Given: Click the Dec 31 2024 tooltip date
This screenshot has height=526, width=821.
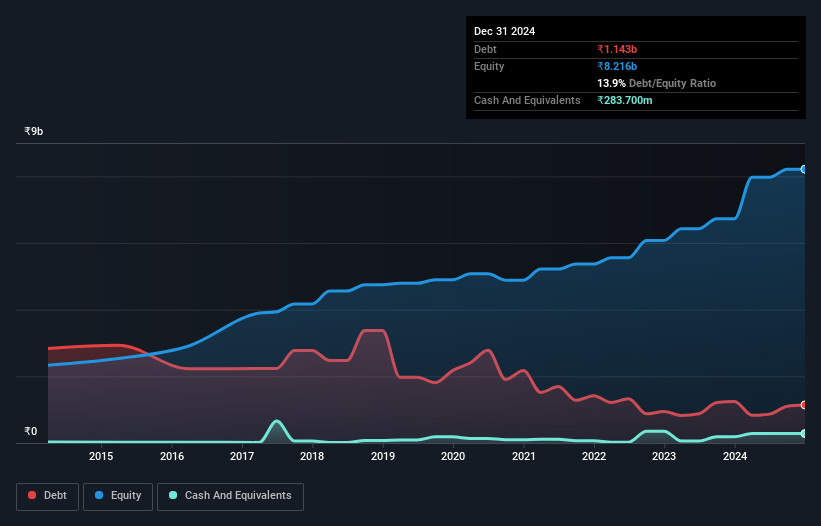Looking at the screenshot, I should pyautogui.click(x=504, y=31).
